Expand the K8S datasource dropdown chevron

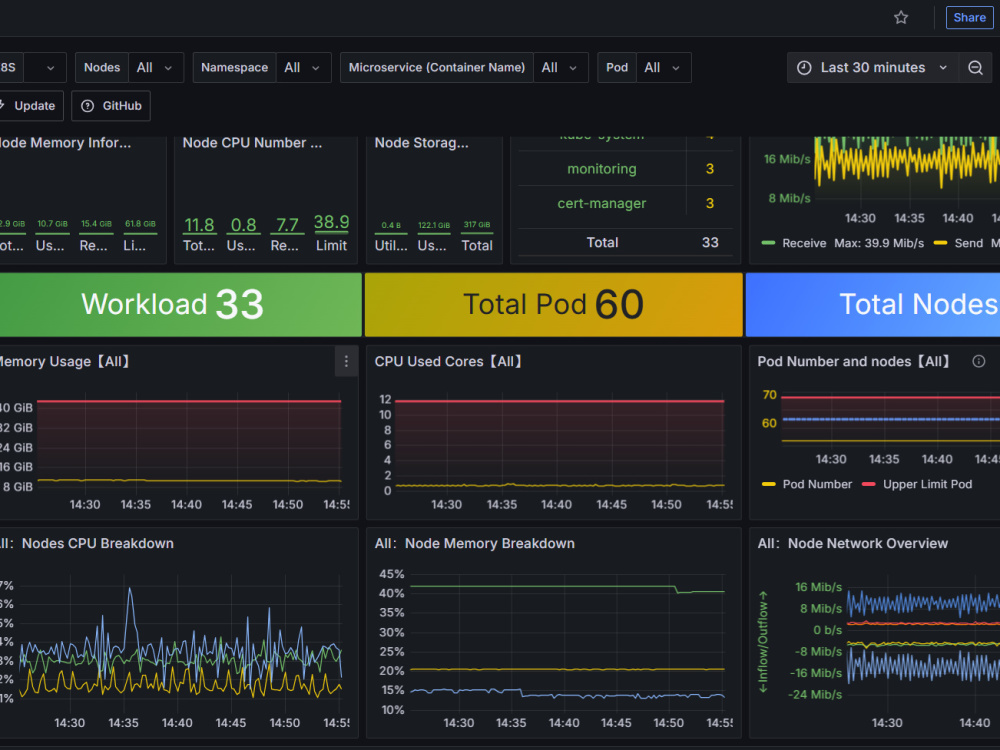point(50,68)
